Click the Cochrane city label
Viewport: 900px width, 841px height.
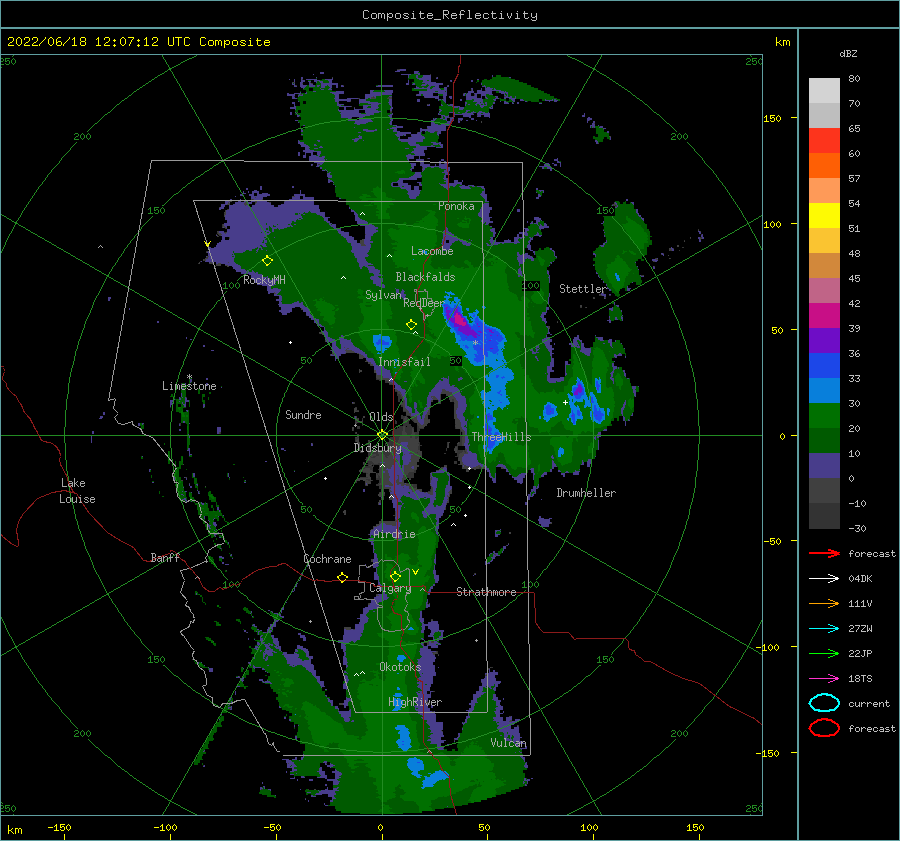(327, 559)
